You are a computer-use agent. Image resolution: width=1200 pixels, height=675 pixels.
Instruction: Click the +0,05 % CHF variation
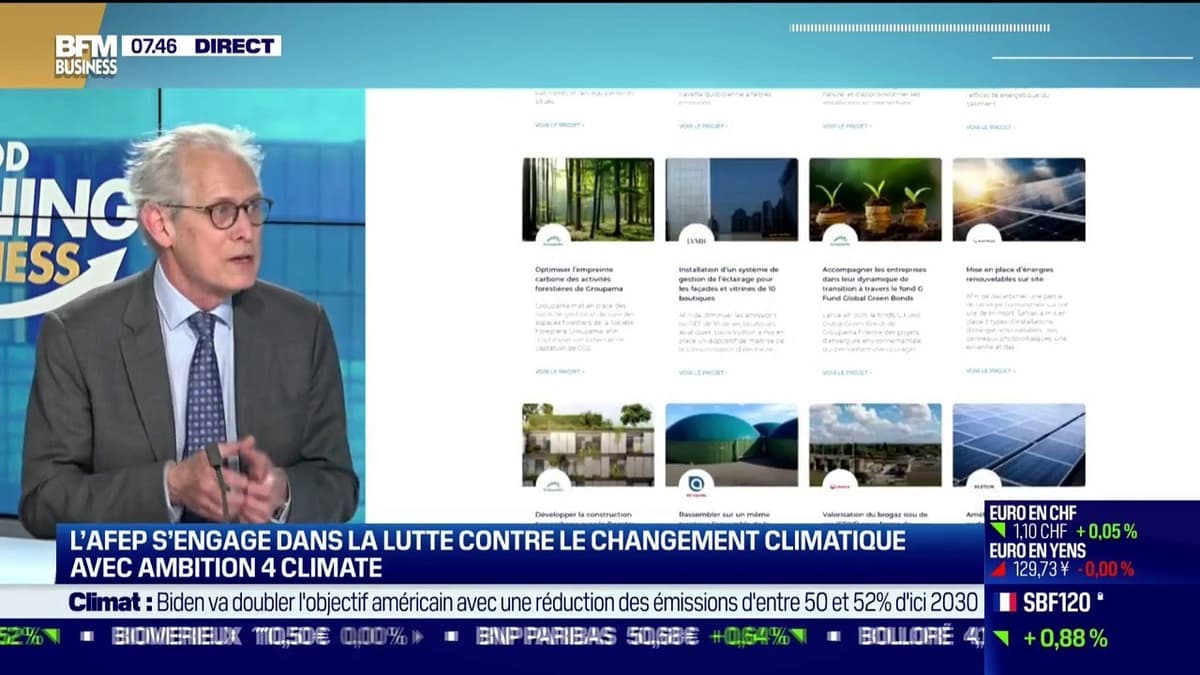[x=1107, y=532]
